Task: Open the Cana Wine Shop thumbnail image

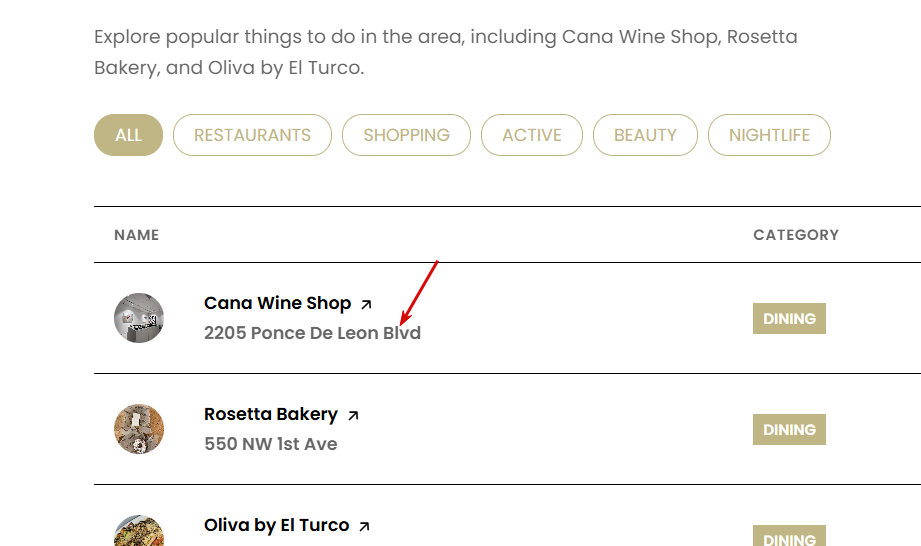Action: tap(139, 318)
